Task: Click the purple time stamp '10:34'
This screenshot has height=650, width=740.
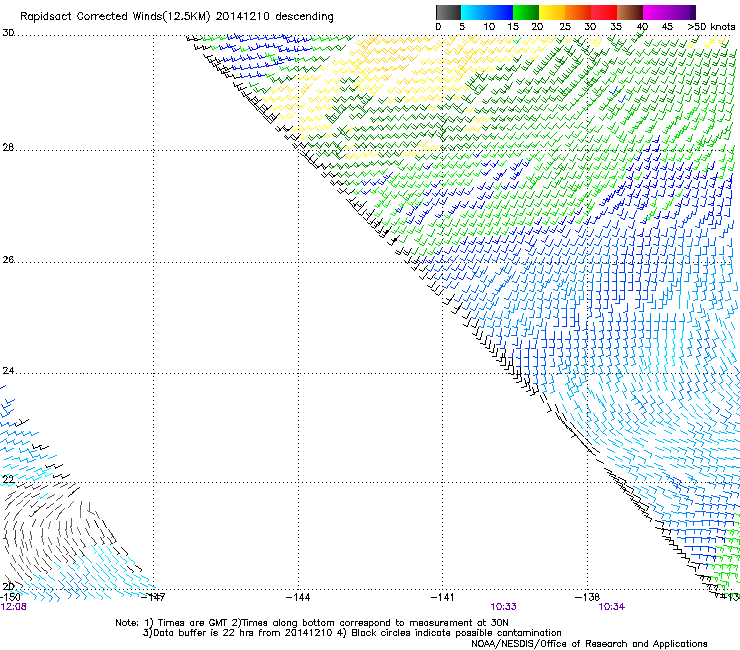Action: pyautogui.click(x=612, y=607)
